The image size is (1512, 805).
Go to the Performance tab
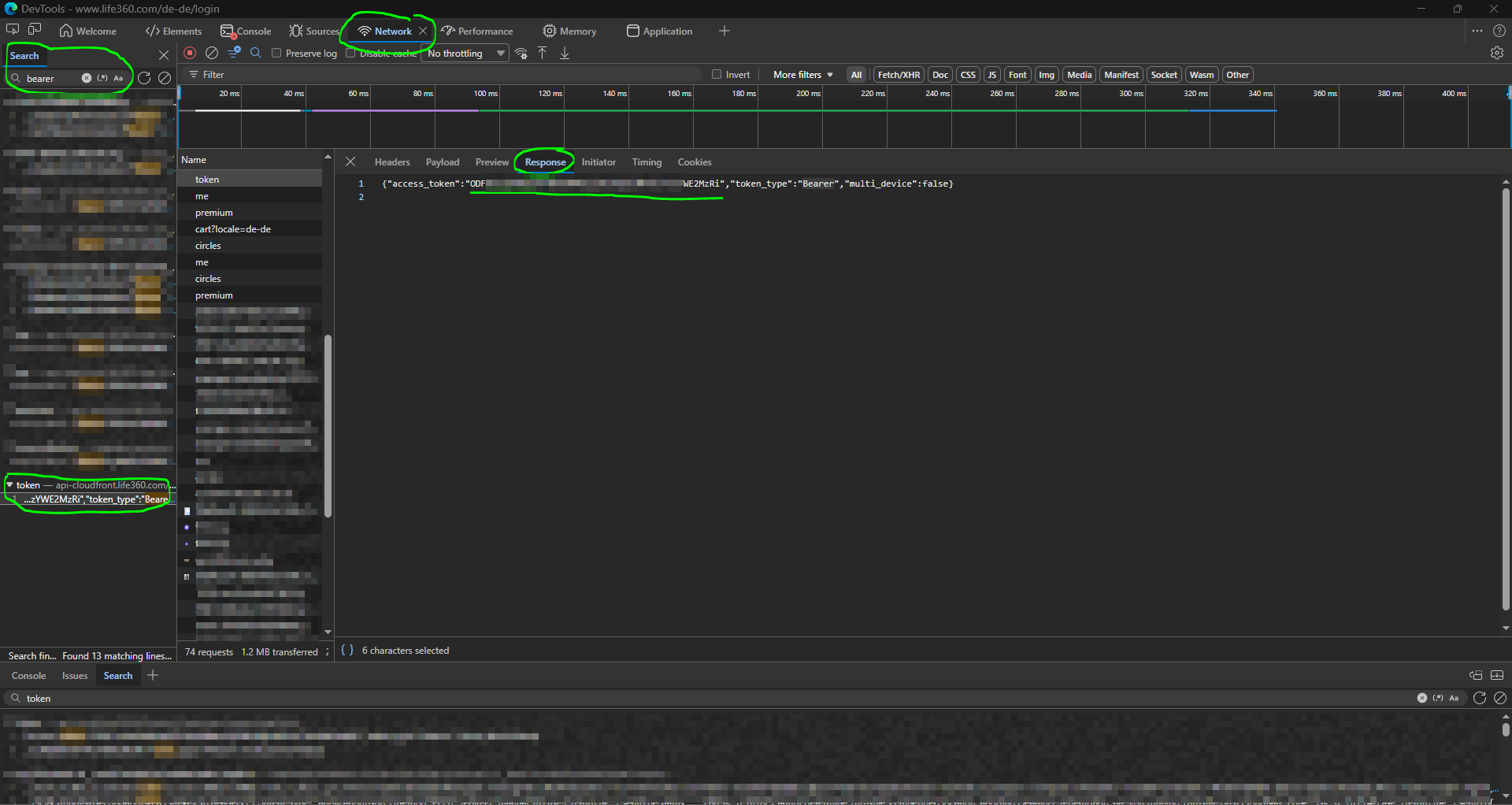[x=477, y=31]
